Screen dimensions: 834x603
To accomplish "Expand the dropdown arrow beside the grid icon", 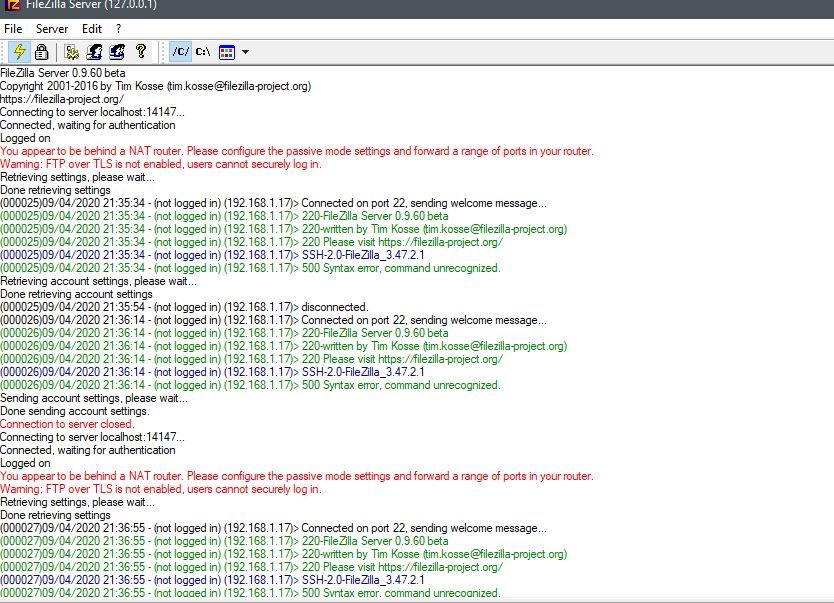I will click(x=245, y=51).
